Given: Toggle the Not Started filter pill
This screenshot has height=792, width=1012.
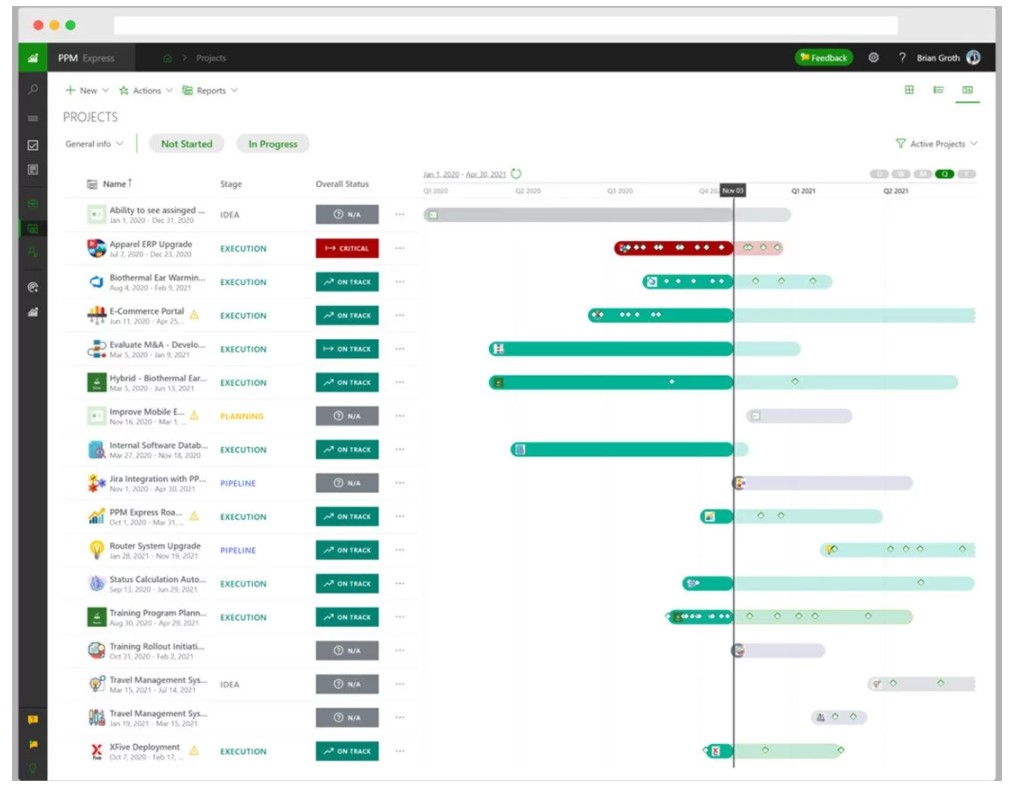Looking at the screenshot, I should point(187,144).
